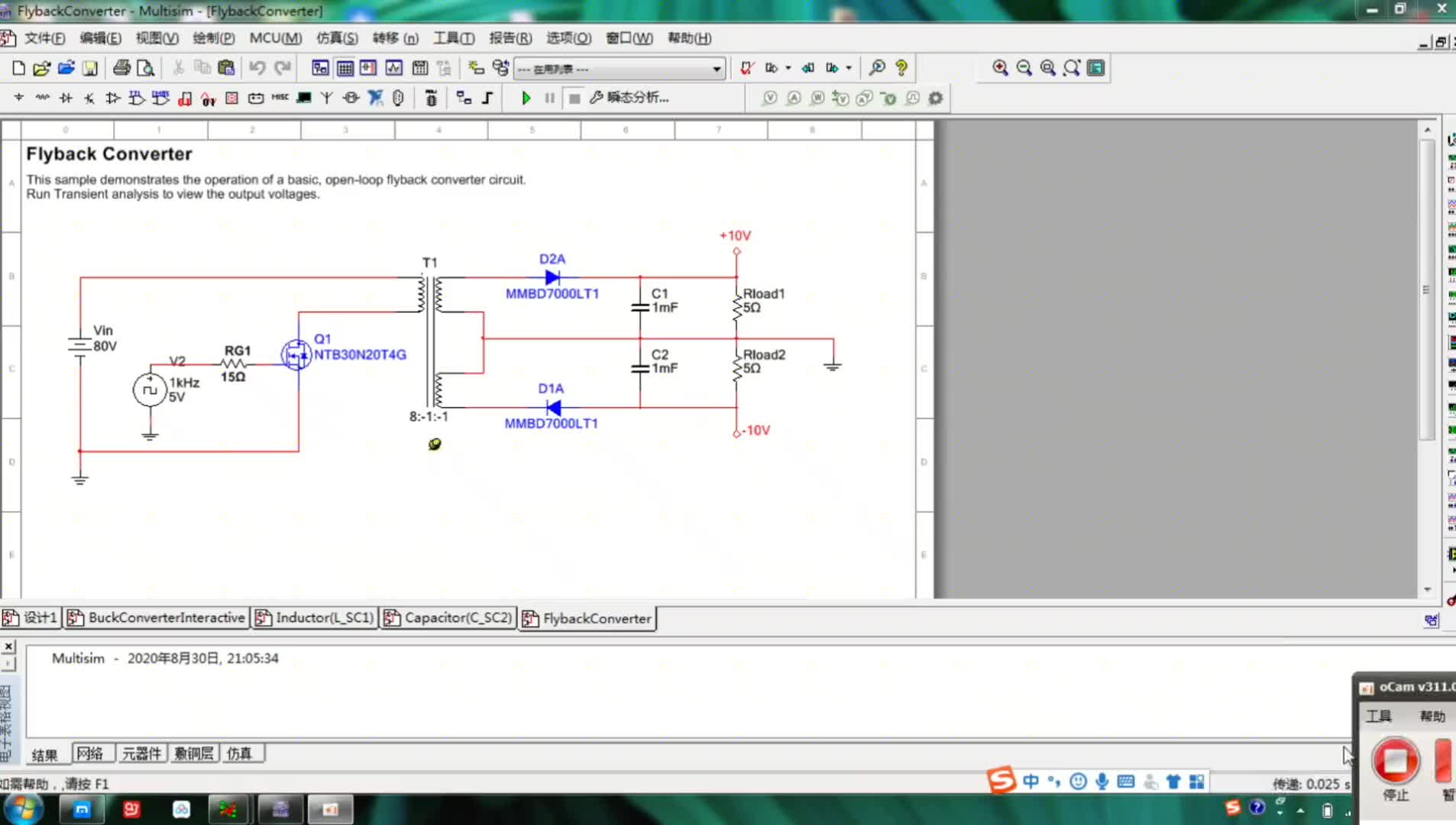The image size is (1456, 825).
Task: Open the 编辑(E) menu
Action: (x=100, y=38)
